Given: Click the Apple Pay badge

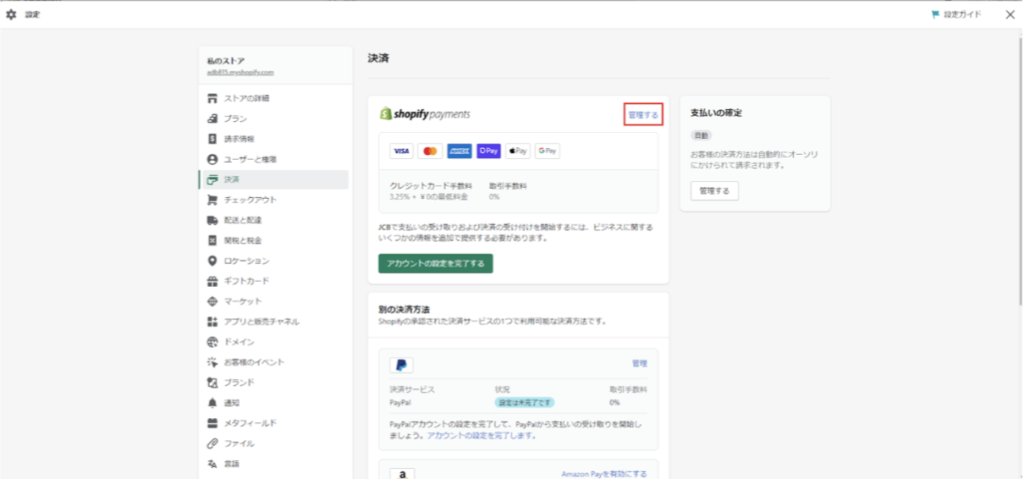Looking at the screenshot, I should pyautogui.click(x=517, y=150).
